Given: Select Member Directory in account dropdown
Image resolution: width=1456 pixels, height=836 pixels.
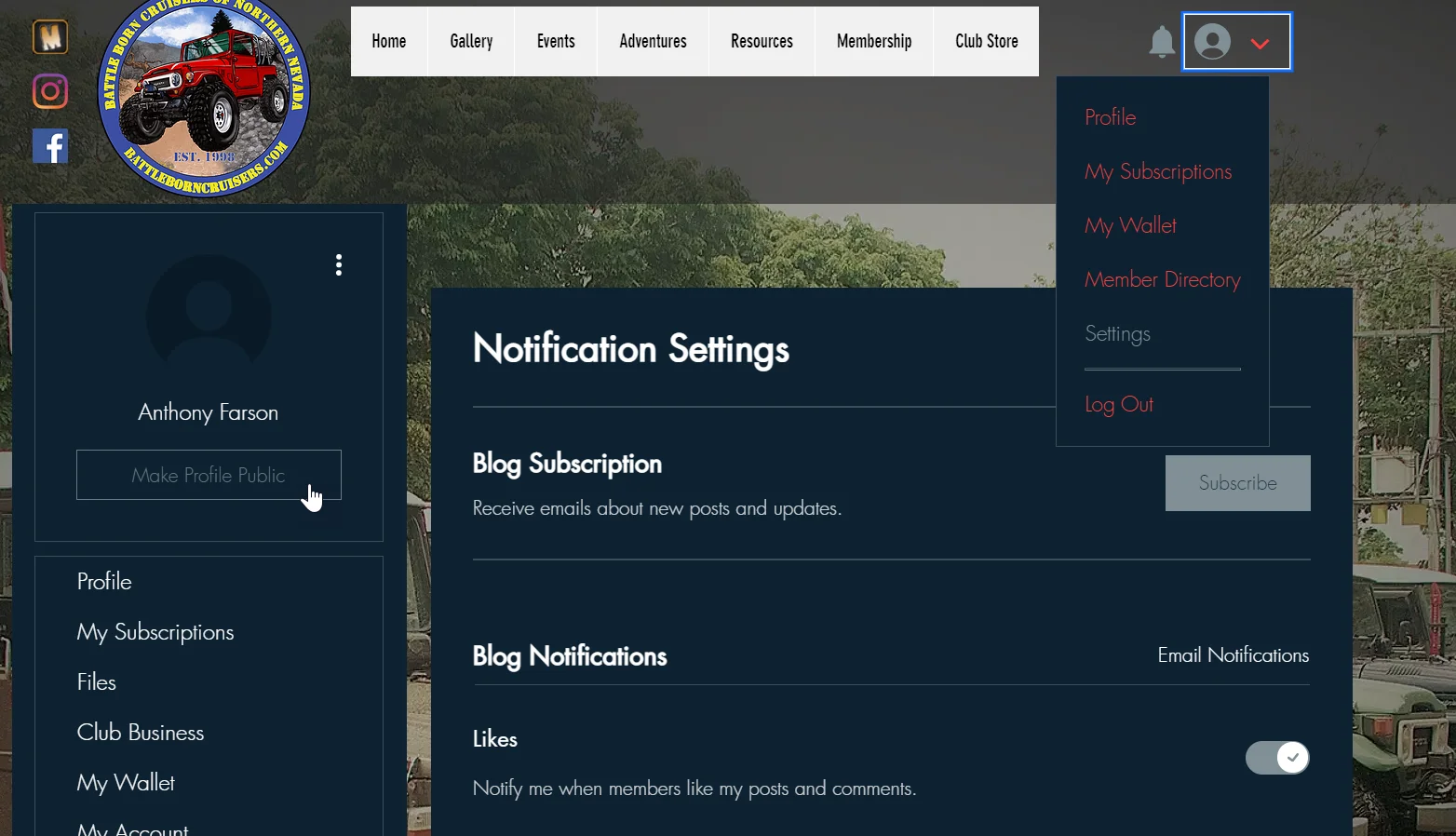Looking at the screenshot, I should (x=1162, y=280).
